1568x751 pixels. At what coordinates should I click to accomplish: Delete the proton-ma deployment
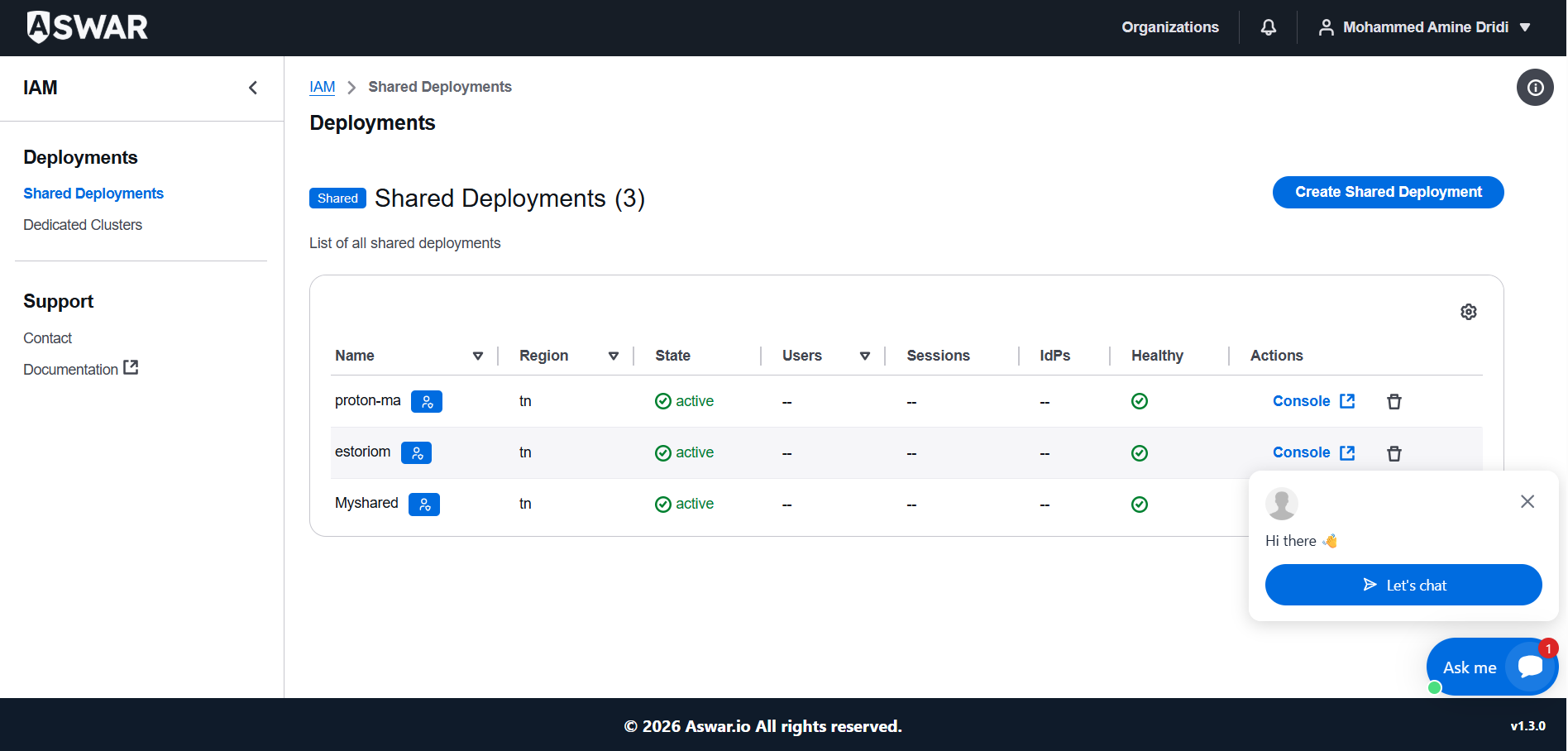pyautogui.click(x=1394, y=401)
